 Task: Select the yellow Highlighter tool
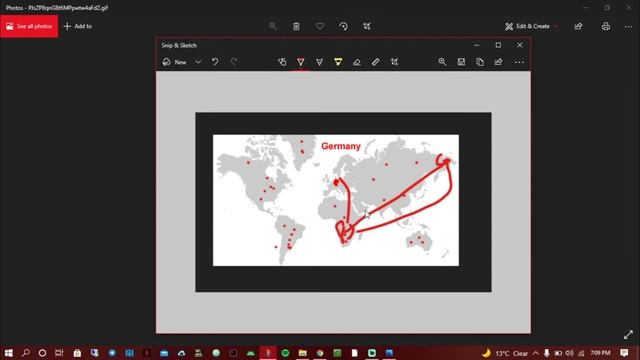point(338,62)
